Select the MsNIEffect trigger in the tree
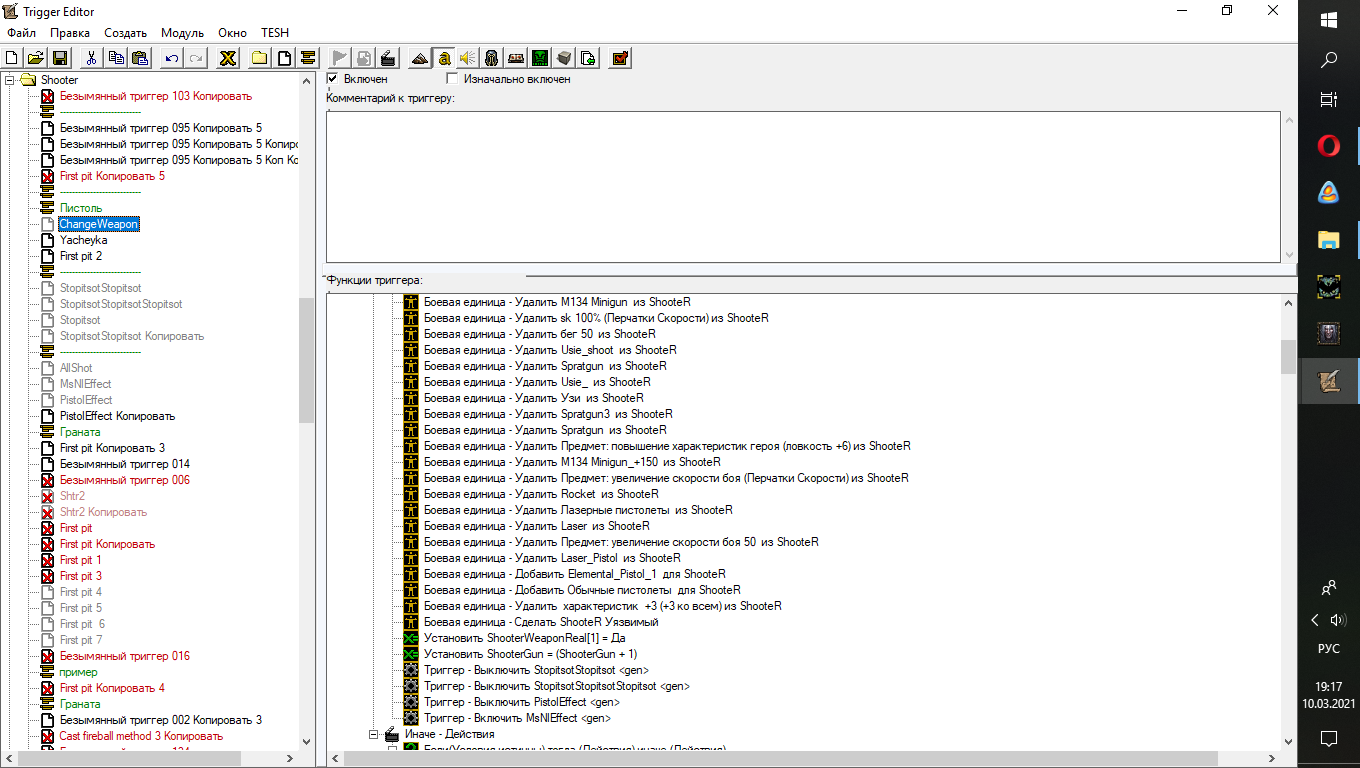 [x=85, y=384]
